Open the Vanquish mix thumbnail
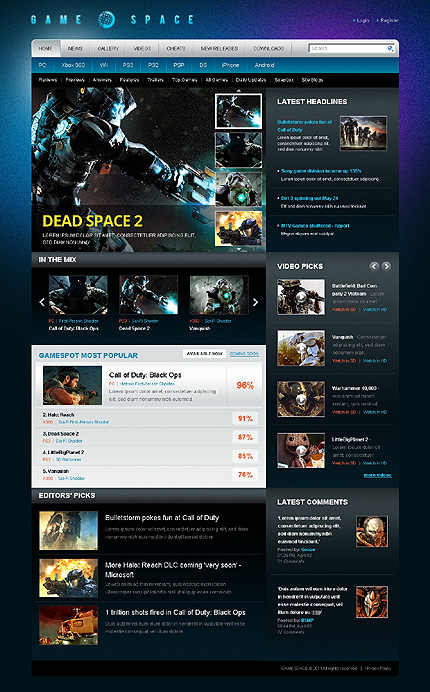Viewport: 430px width, 692px height. [219, 295]
